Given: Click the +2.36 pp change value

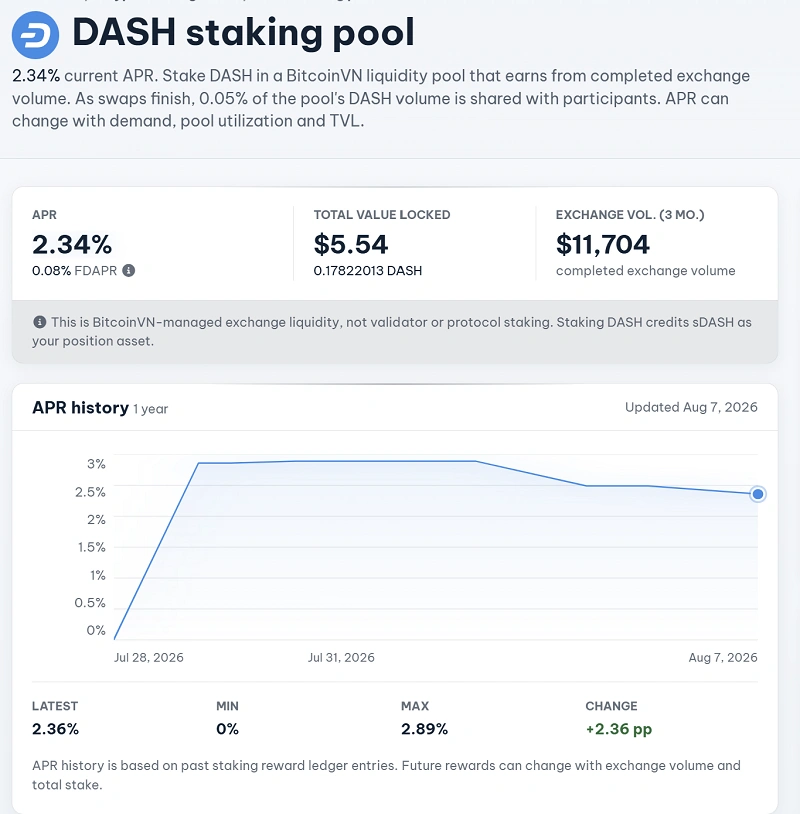Looking at the screenshot, I should click(618, 729).
